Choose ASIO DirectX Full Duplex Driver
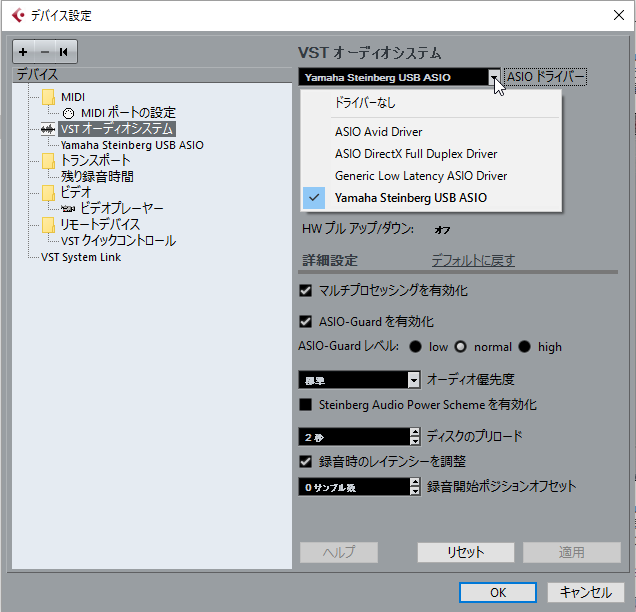 416,154
